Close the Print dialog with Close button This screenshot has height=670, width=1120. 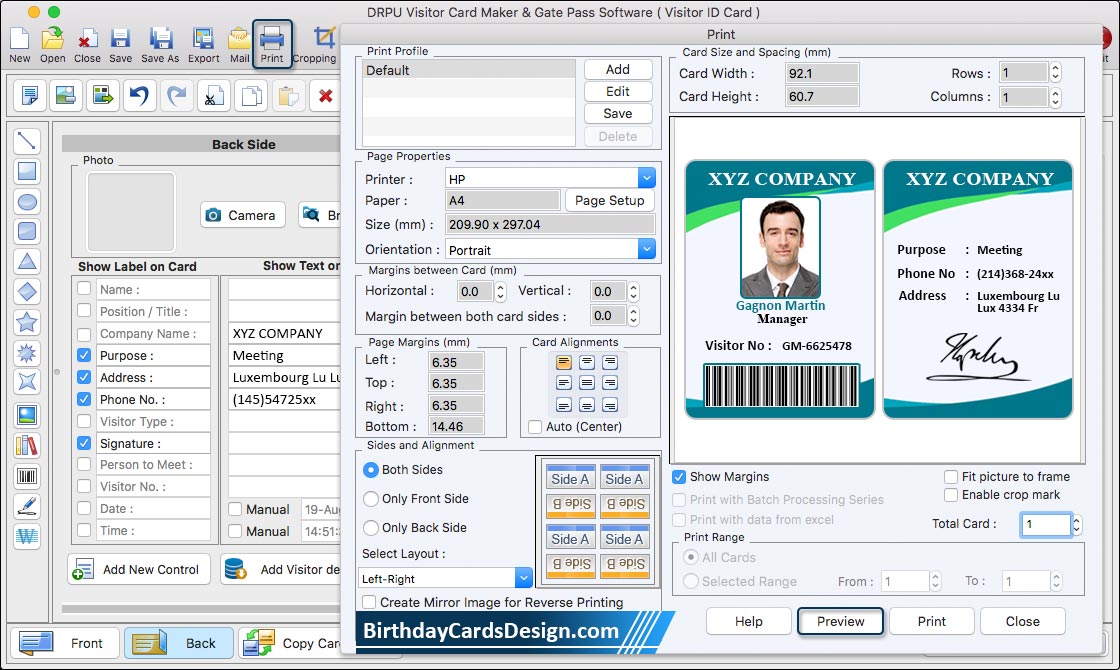coord(1023,621)
